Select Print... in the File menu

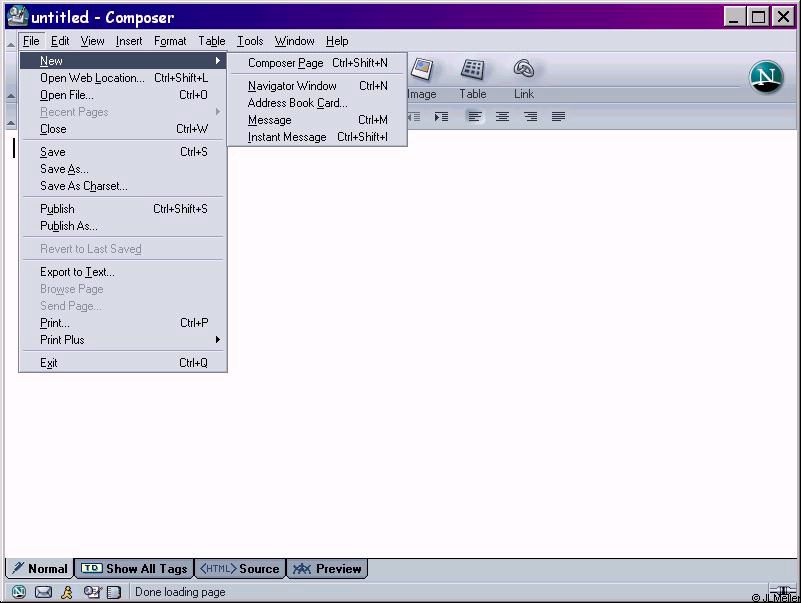point(123,323)
